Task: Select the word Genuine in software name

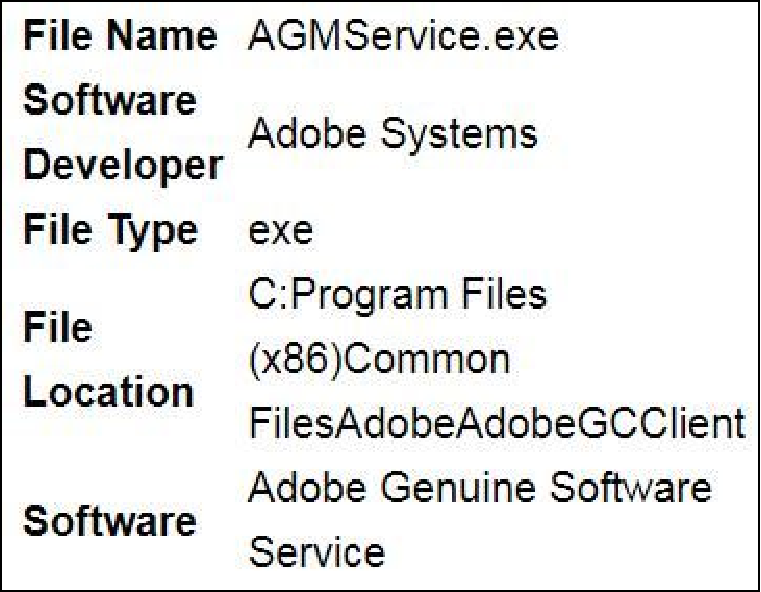Action: (x=458, y=488)
